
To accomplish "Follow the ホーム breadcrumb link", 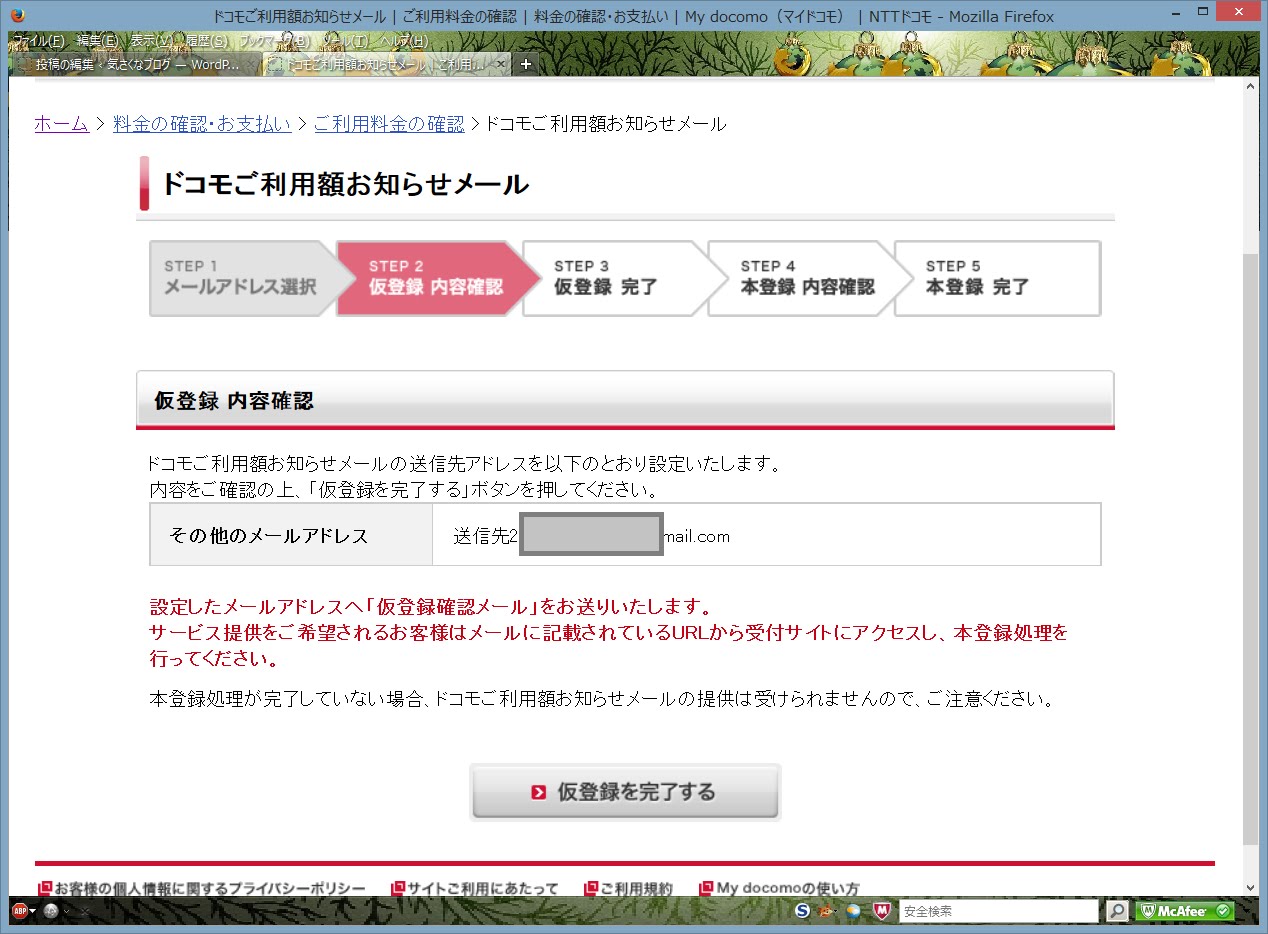I will 61,124.
